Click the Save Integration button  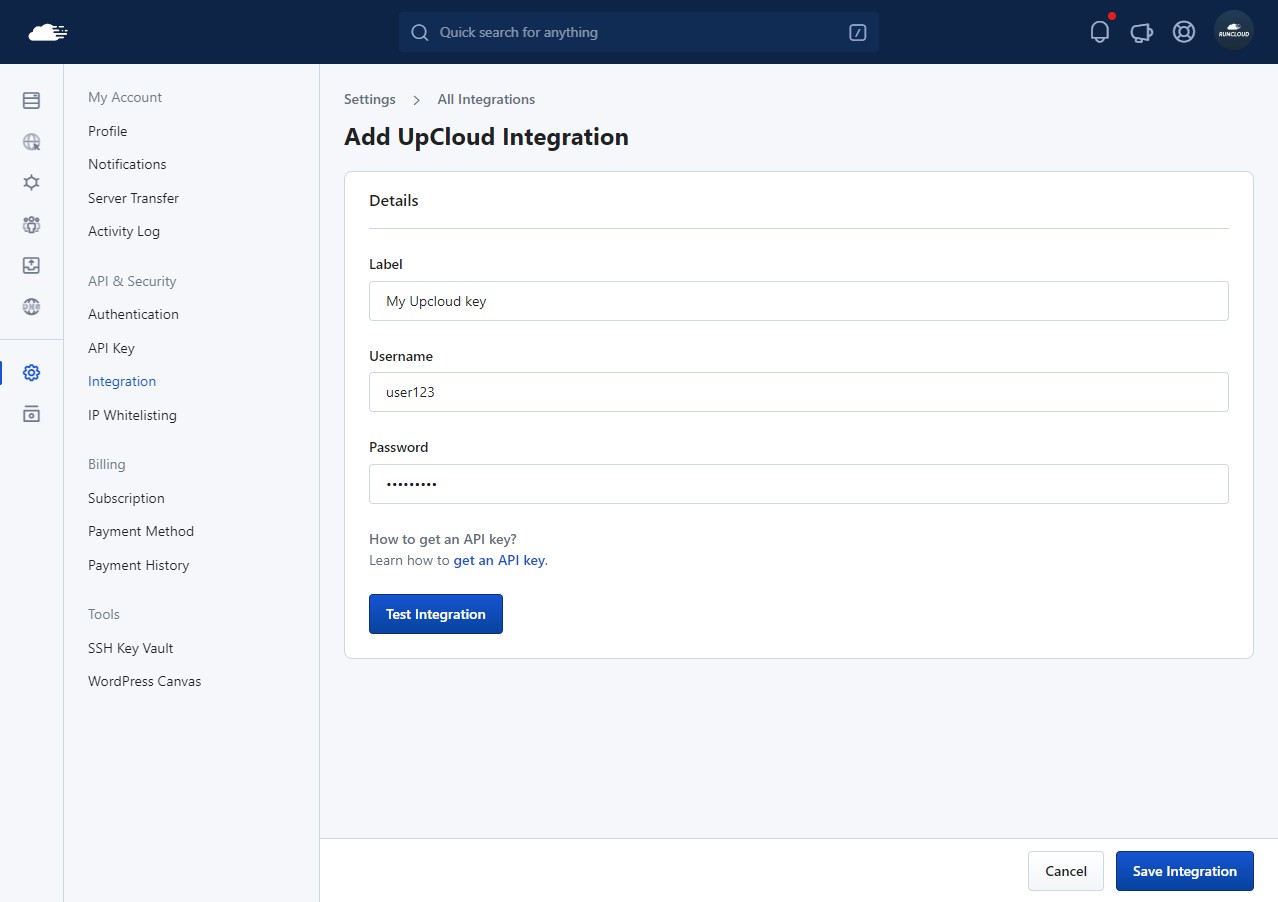(1184, 871)
